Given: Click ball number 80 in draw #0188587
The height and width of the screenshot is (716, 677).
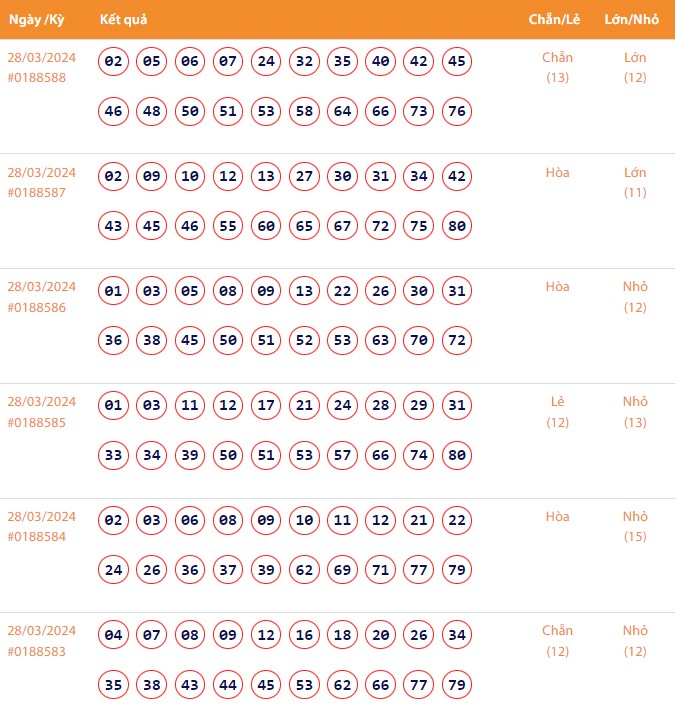Looking at the screenshot, I should 457,226.
